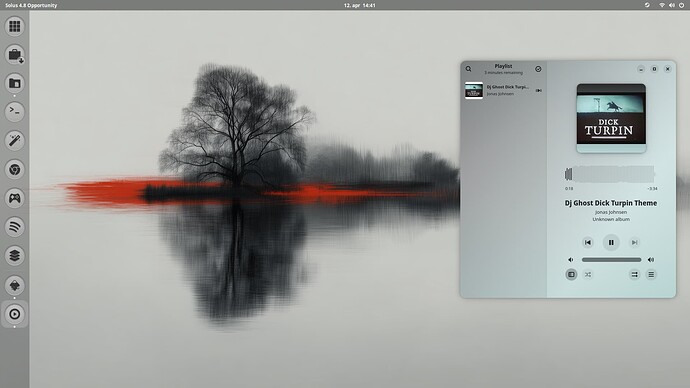The height and width of the screenshot is (388, 690).
Task: Click the artist name Jonas Johnsen under the title
Action: [611, 212]
